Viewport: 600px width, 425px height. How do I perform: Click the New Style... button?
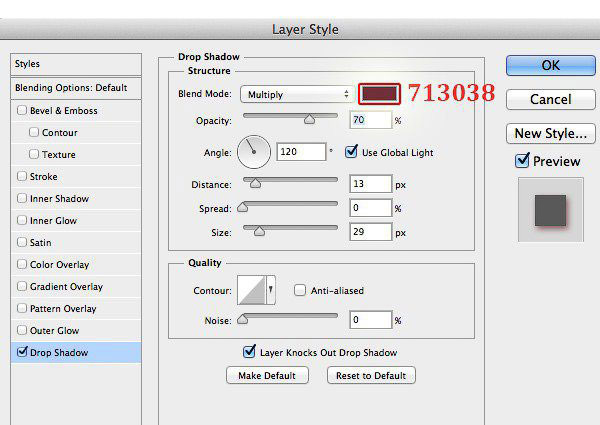pyautogui.click(x=551, y=134)
